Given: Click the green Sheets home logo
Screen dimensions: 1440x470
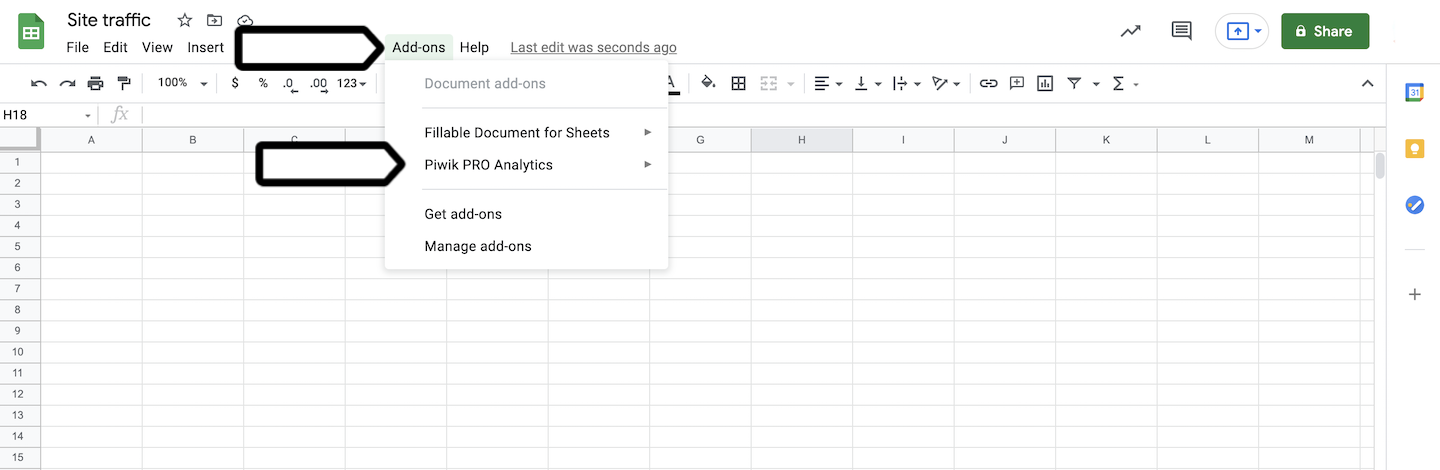Looking at the screenshot, I should pyautogui.click(x=31, y=31).
